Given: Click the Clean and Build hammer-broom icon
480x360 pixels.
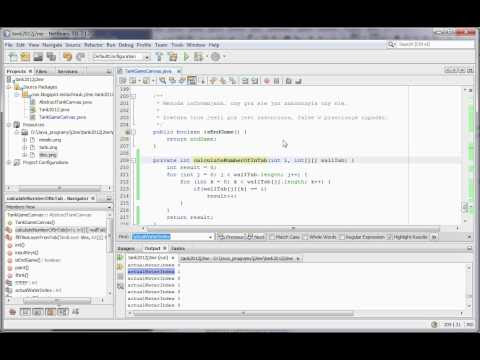Looking at the screenshot, I should (x=173, y=57).
